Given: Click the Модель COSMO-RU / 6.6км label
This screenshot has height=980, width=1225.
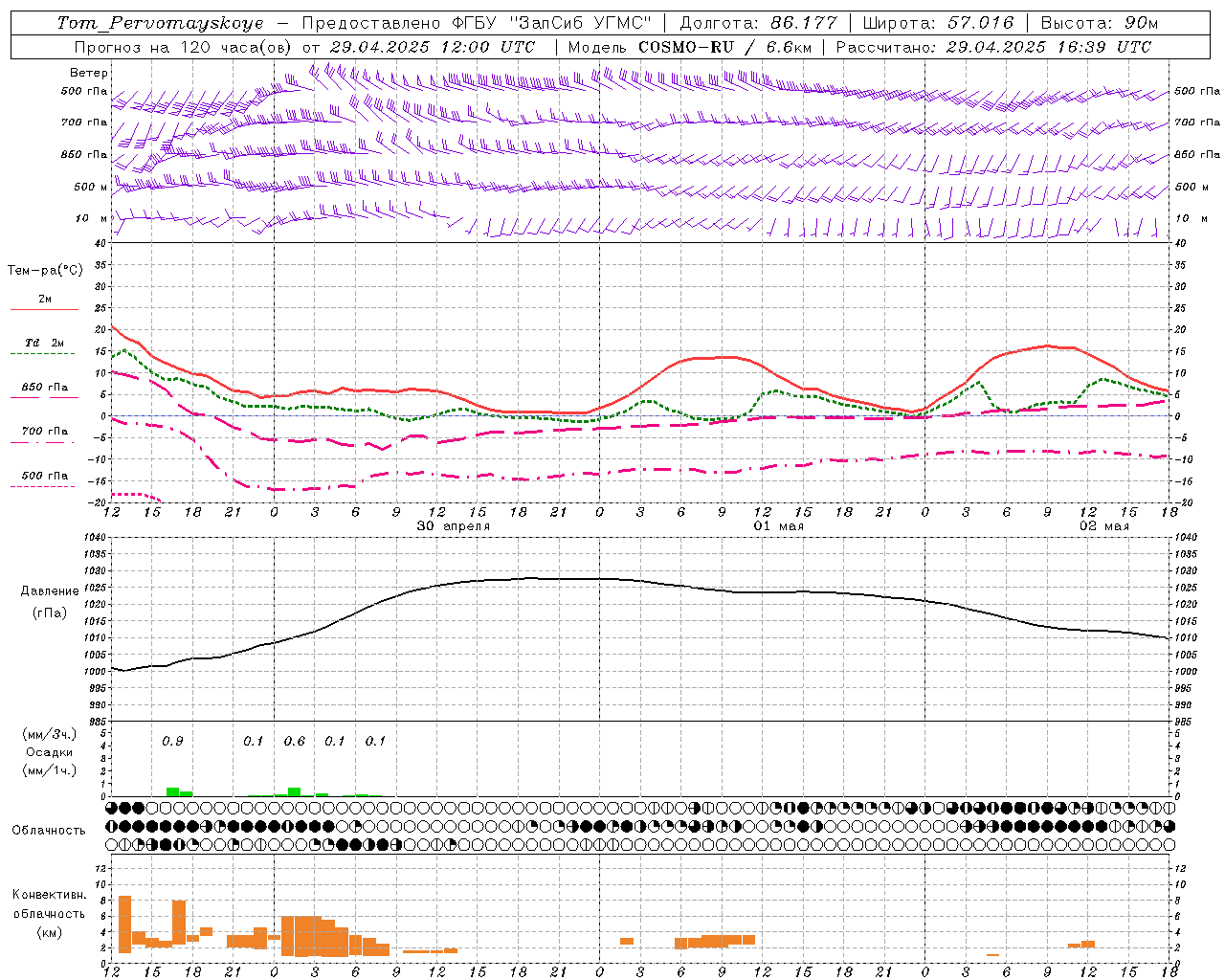Looking at the screenshot, I should click(690, 47).
